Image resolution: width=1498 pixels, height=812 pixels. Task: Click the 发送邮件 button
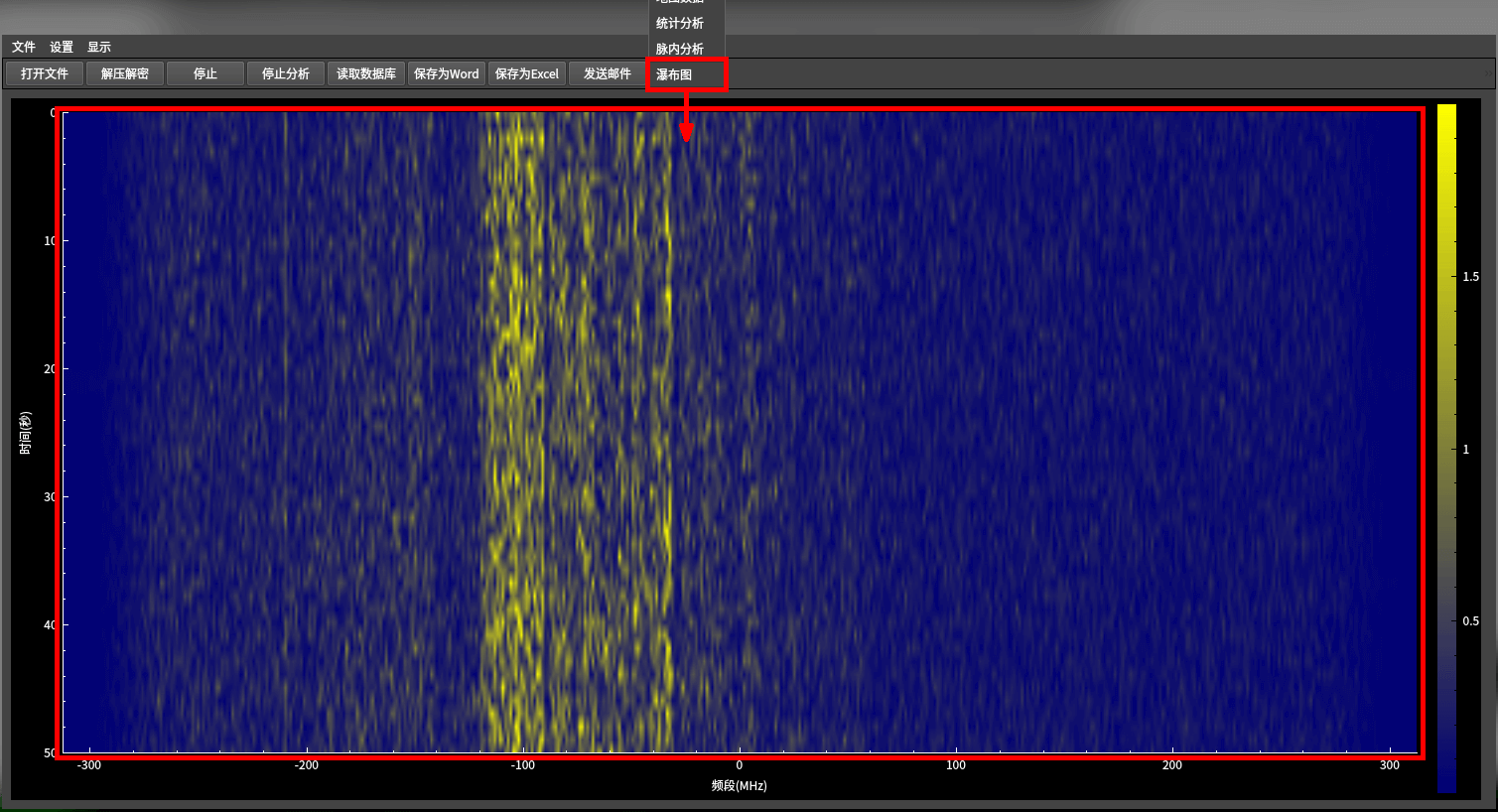tap(608, 73)
